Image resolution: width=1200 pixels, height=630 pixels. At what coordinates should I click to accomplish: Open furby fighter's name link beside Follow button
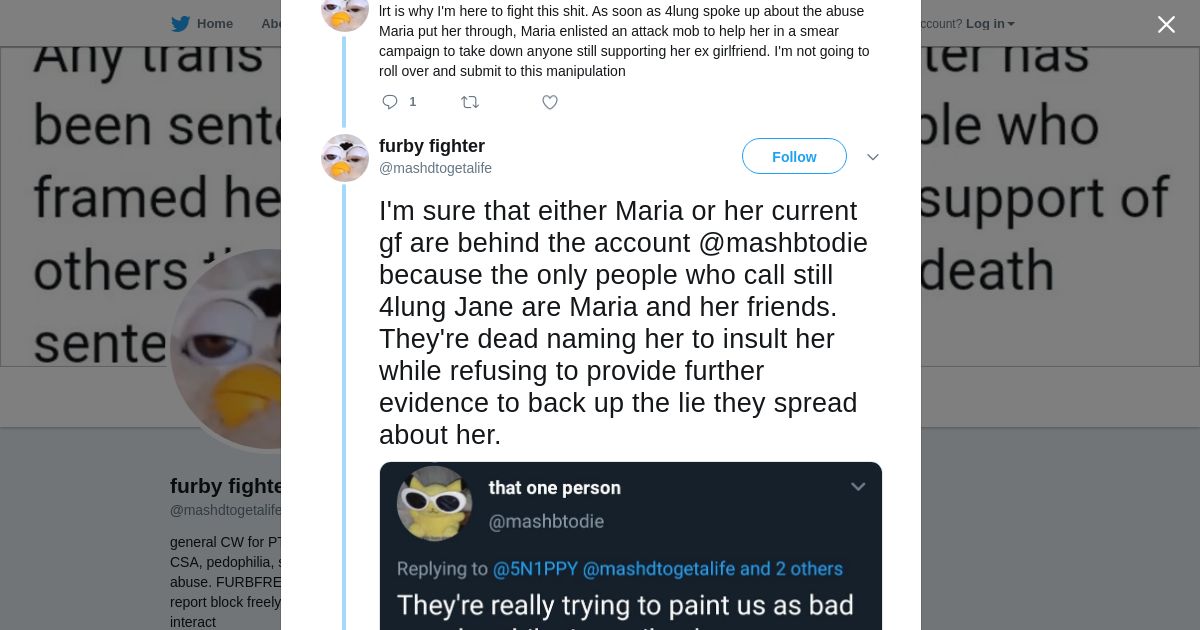[x=432, y=146]
